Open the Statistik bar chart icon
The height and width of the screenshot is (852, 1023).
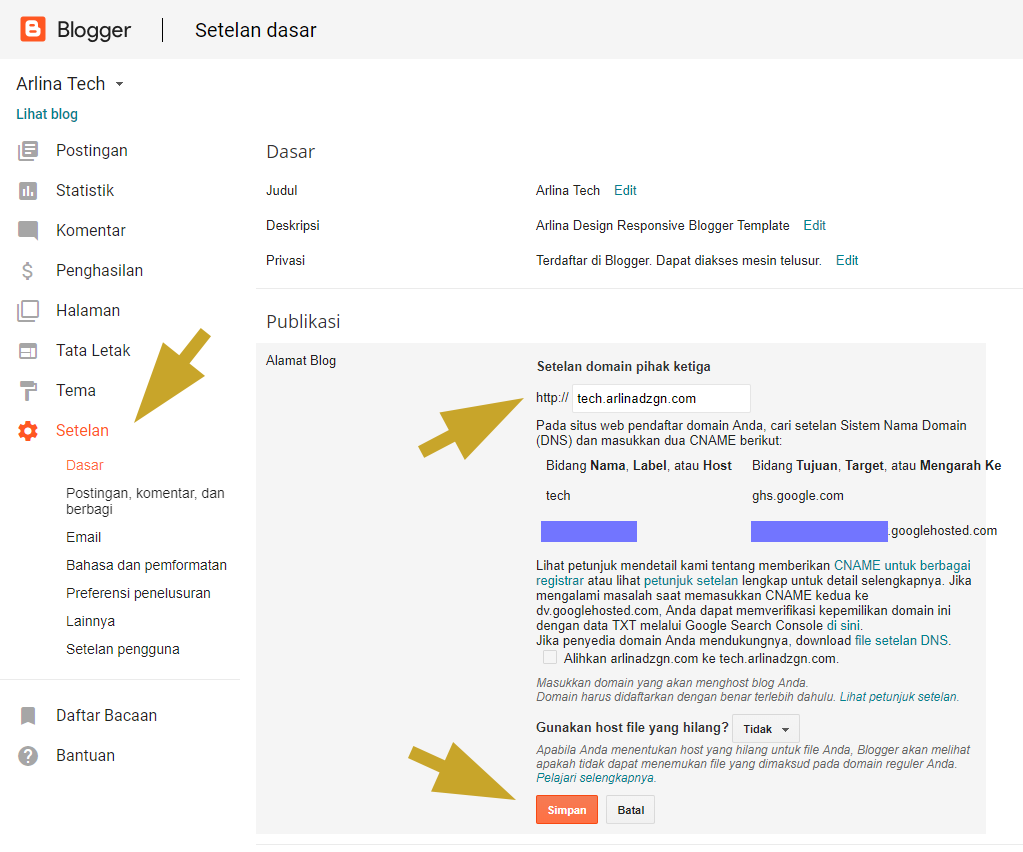click(x=28, y=190)
